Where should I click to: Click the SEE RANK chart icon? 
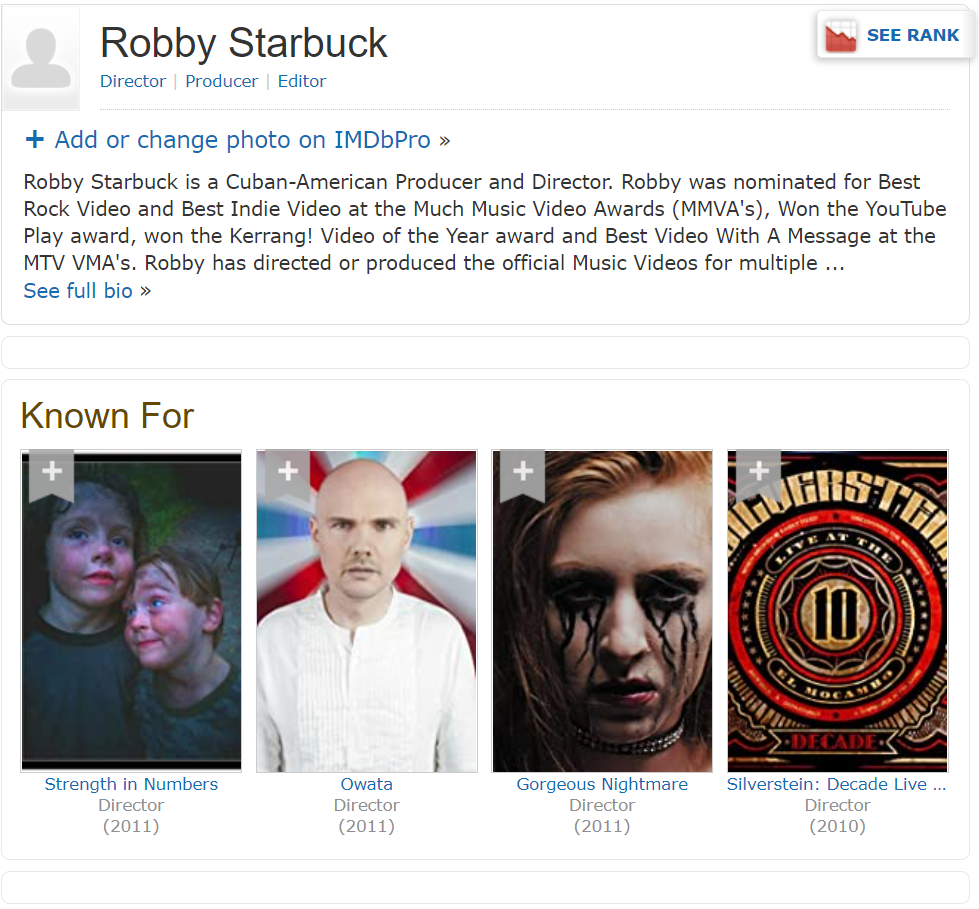pyautogui.click(x=840, y=36)
